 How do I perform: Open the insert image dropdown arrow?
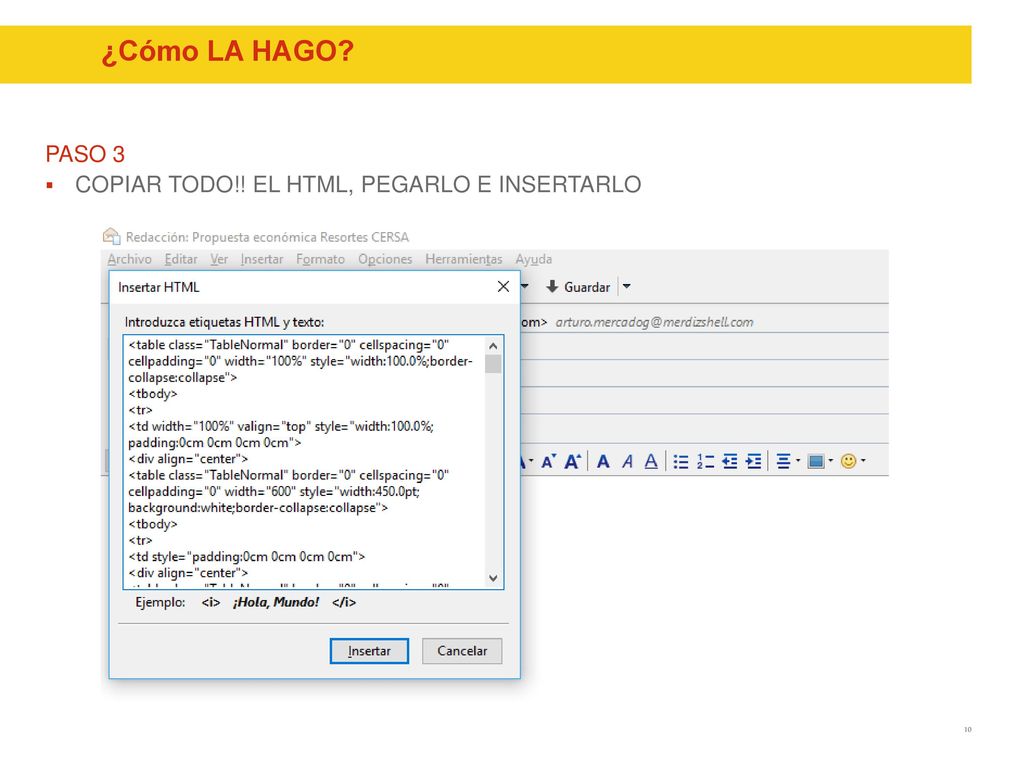(x=831, y=461)
